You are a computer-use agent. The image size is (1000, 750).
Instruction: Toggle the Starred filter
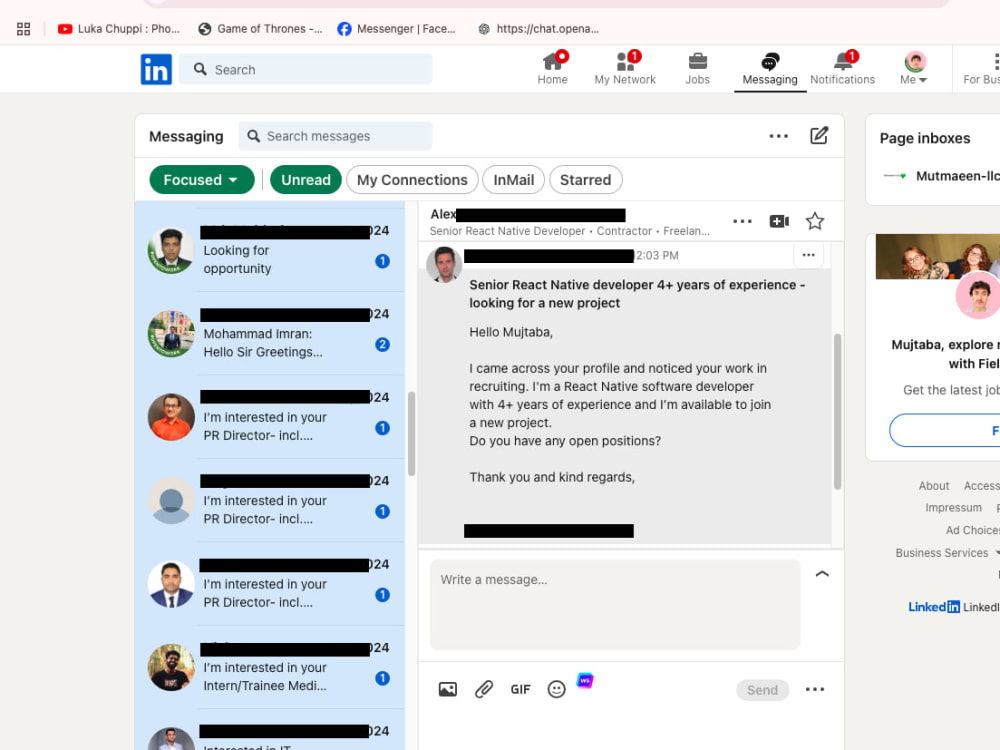click(x=585, y=180)
